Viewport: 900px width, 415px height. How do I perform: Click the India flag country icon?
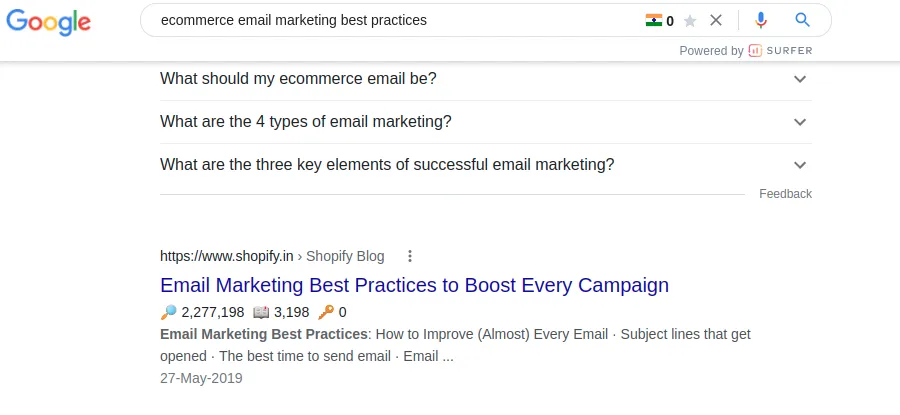click(654, 20)
